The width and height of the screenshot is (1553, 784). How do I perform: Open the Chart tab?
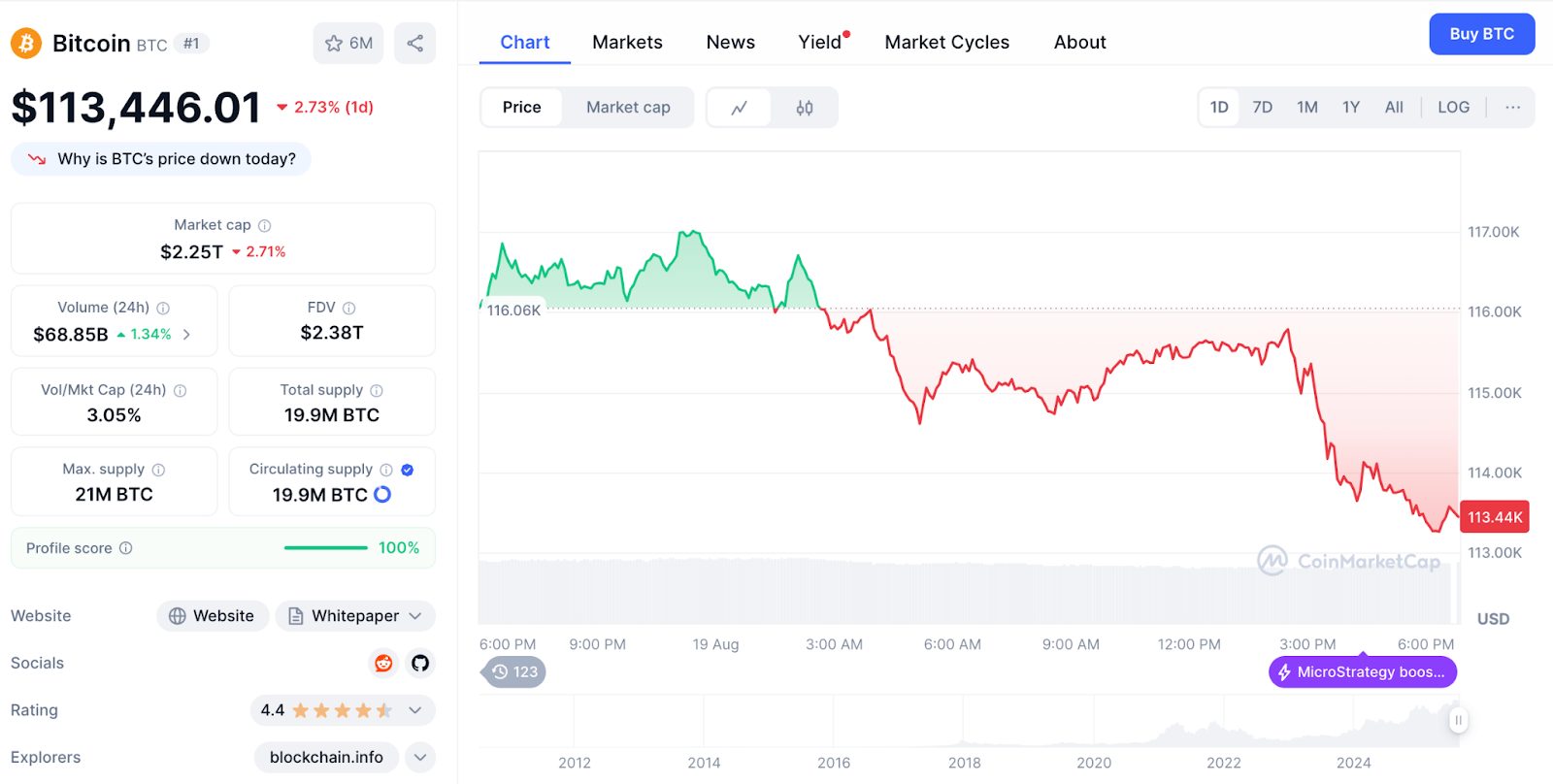click(x=525, y=43)
